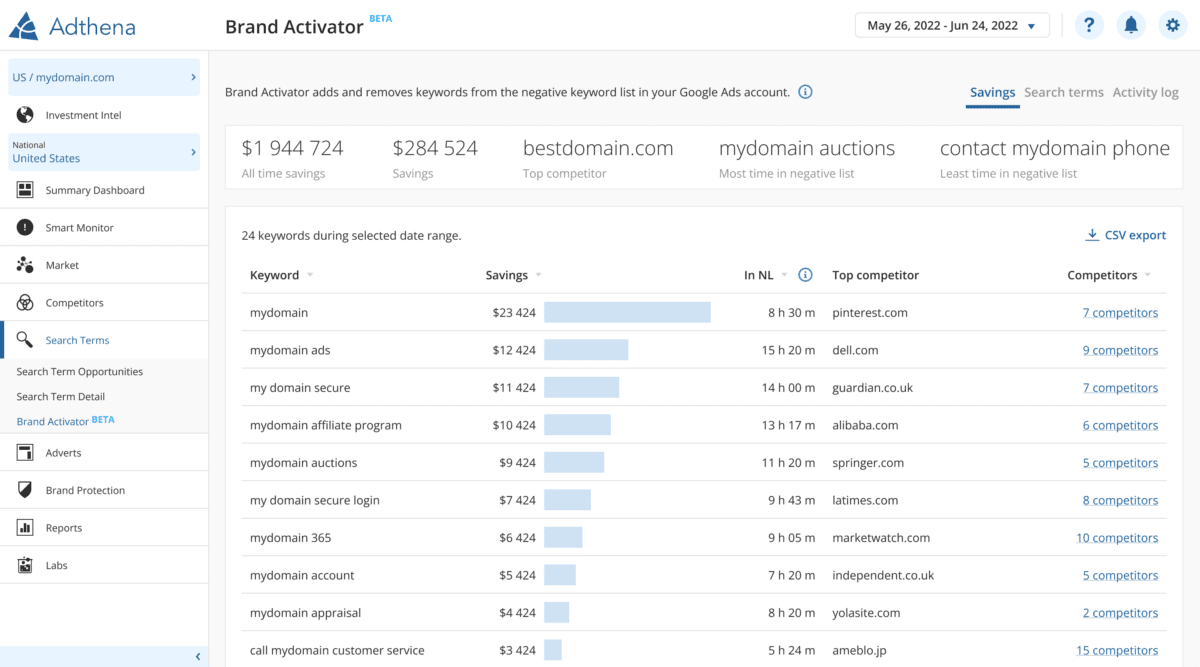Switch to the Savings tab
Screen dimensions: 1200x667
(993, 92)
